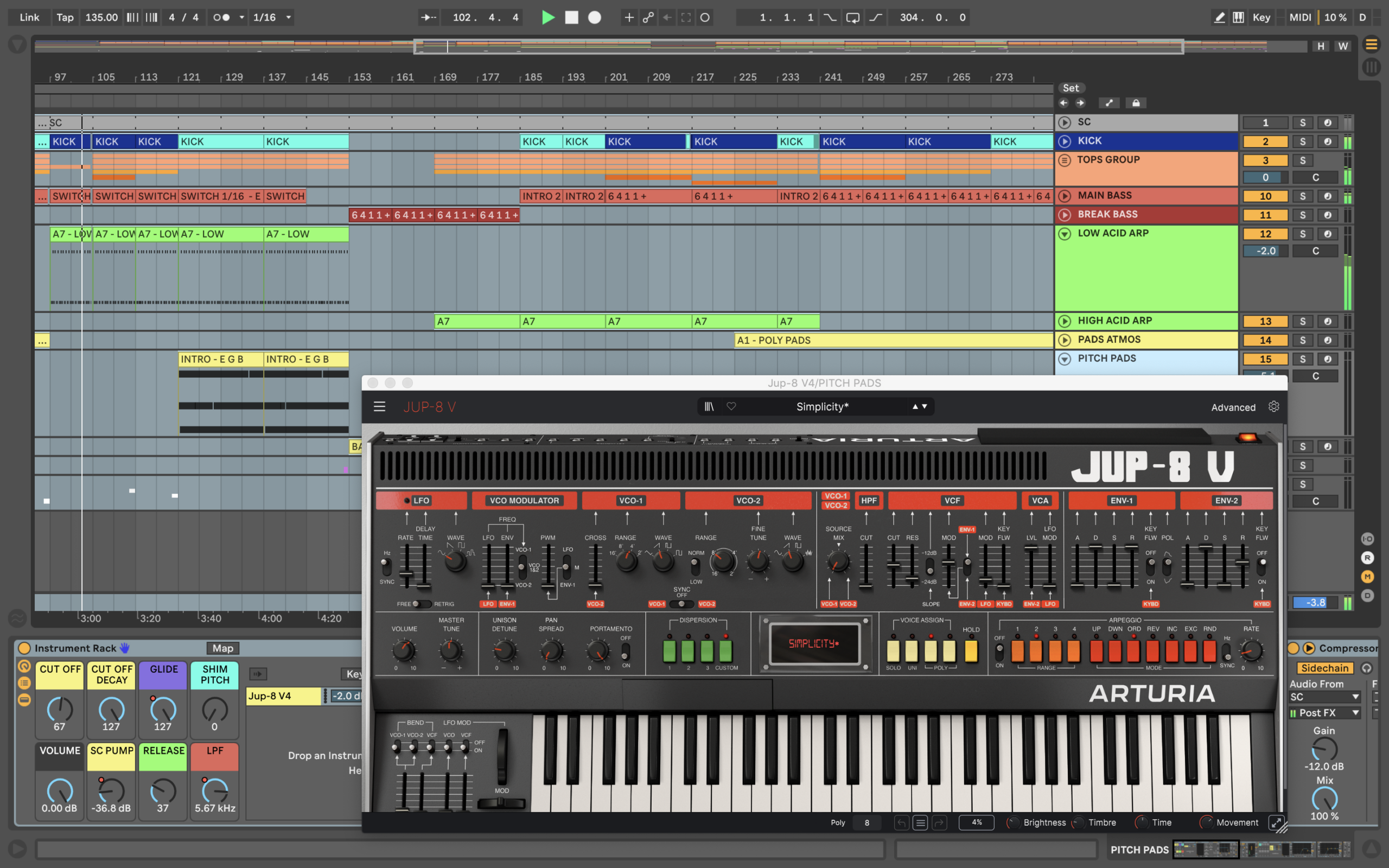Toggle the Draw Mode pencil
This screenshot has height=868, width=1389.
click(1219, 17)
